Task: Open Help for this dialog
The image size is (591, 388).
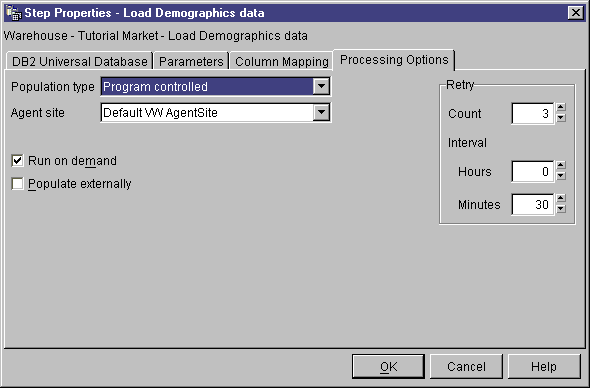Action: tap(544, 366)
